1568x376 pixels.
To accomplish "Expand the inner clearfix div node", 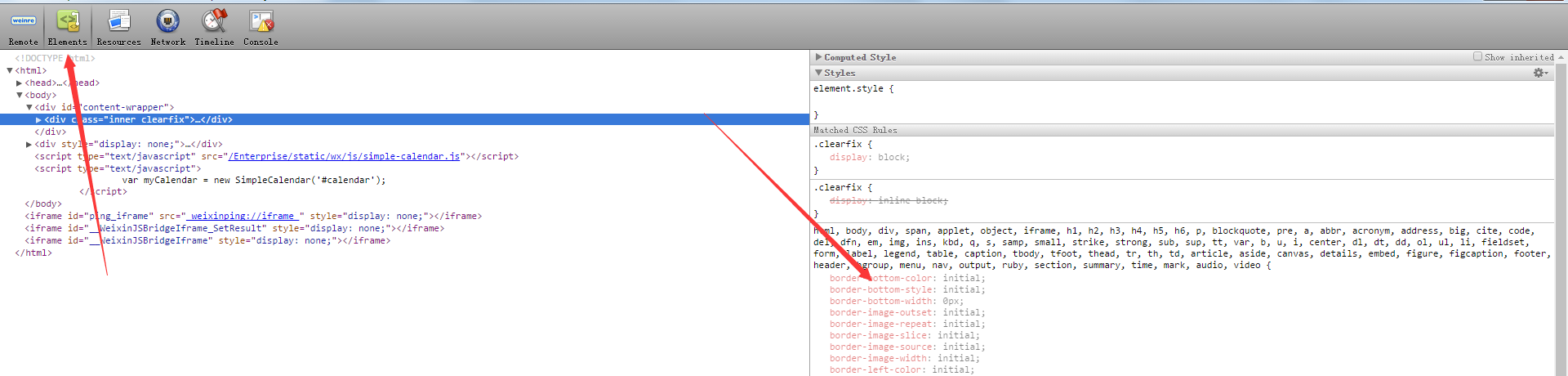I will pos(38,120).
